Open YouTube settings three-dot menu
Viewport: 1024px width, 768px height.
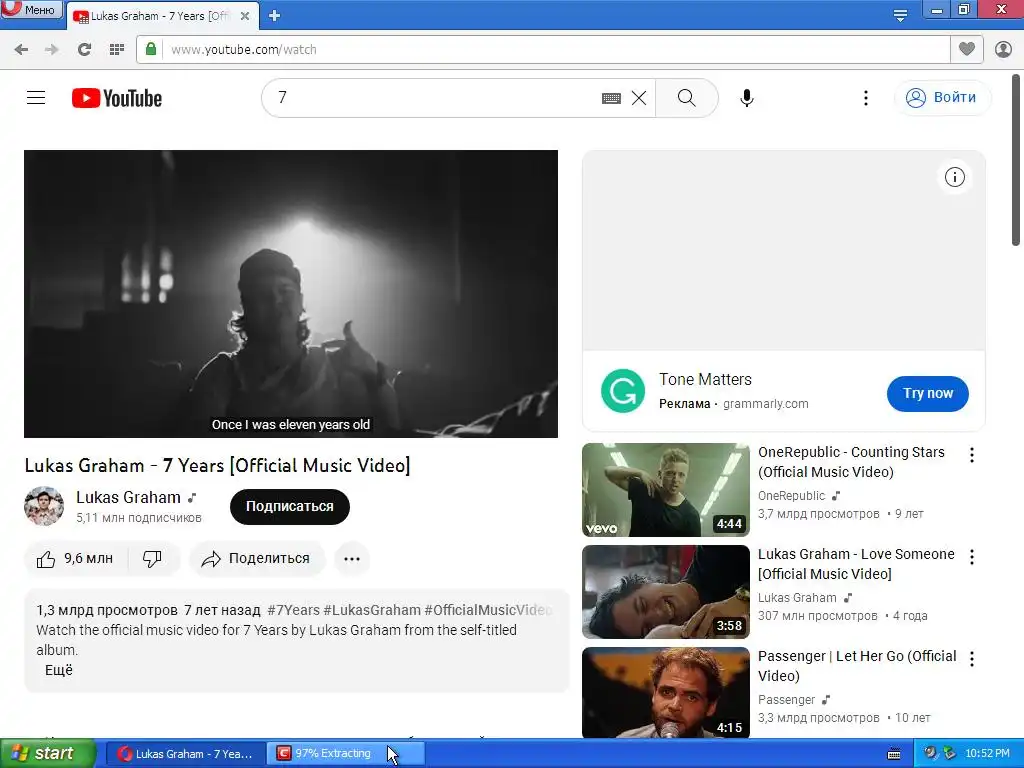point(866,98)
